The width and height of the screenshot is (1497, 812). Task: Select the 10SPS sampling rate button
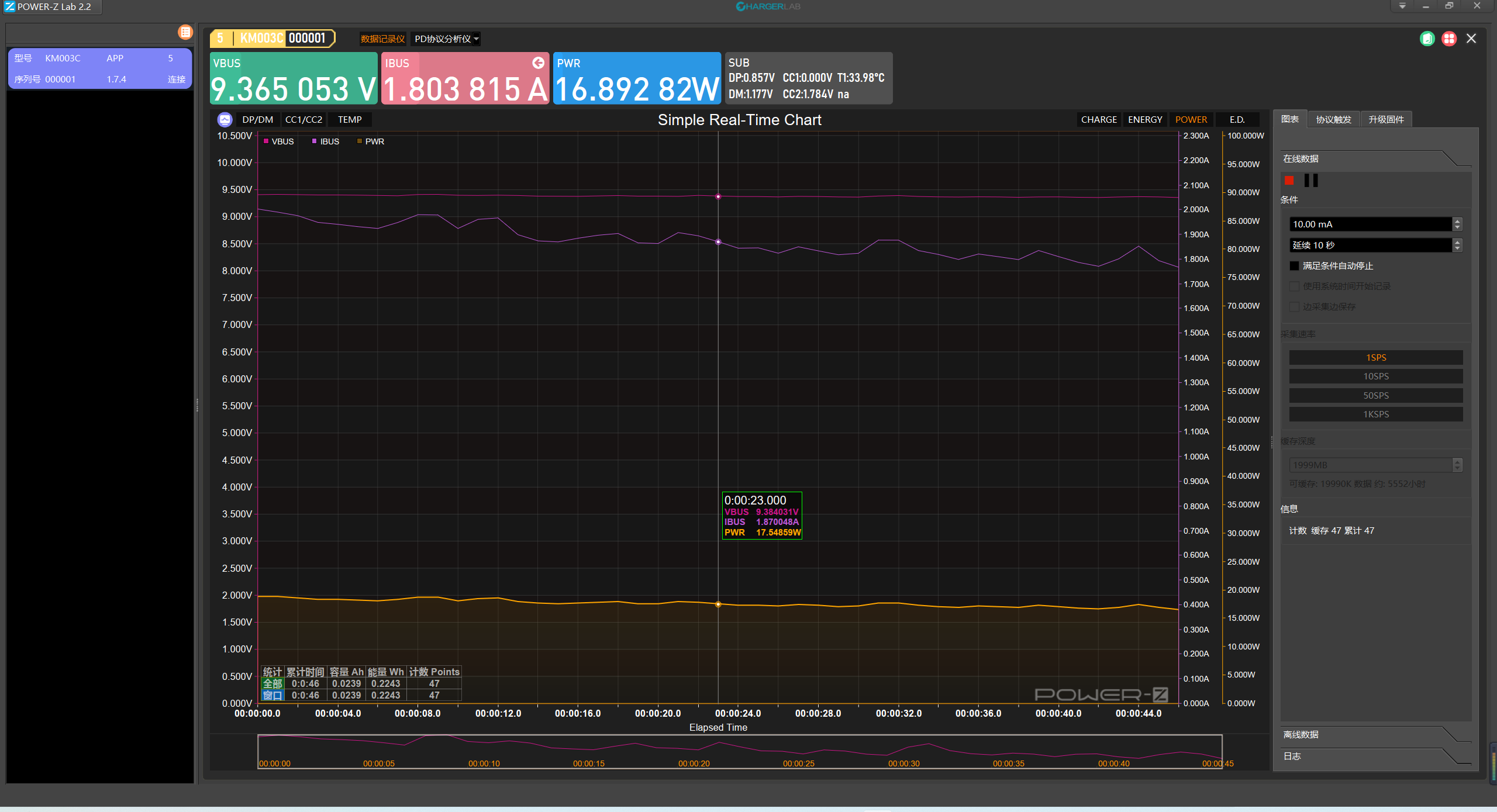click(1375, 376)
